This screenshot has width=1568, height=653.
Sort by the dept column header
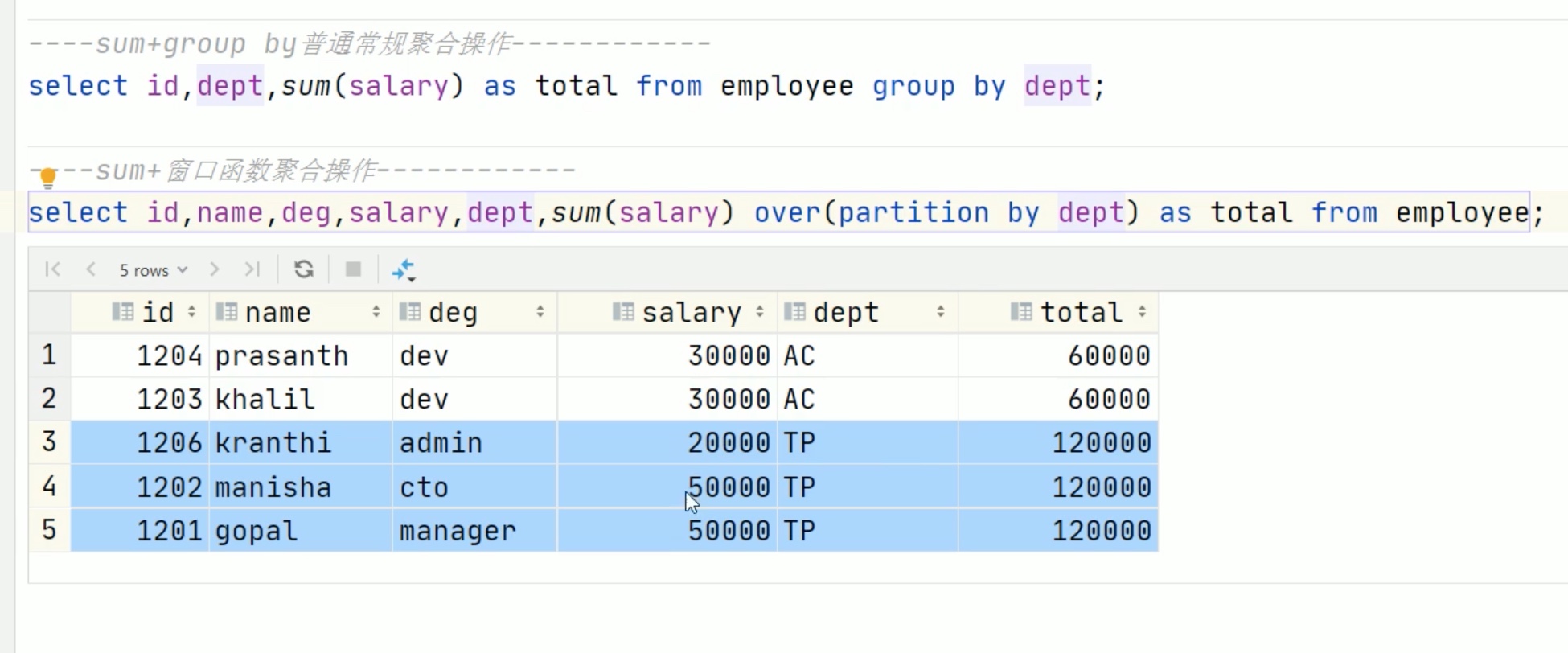868,312
